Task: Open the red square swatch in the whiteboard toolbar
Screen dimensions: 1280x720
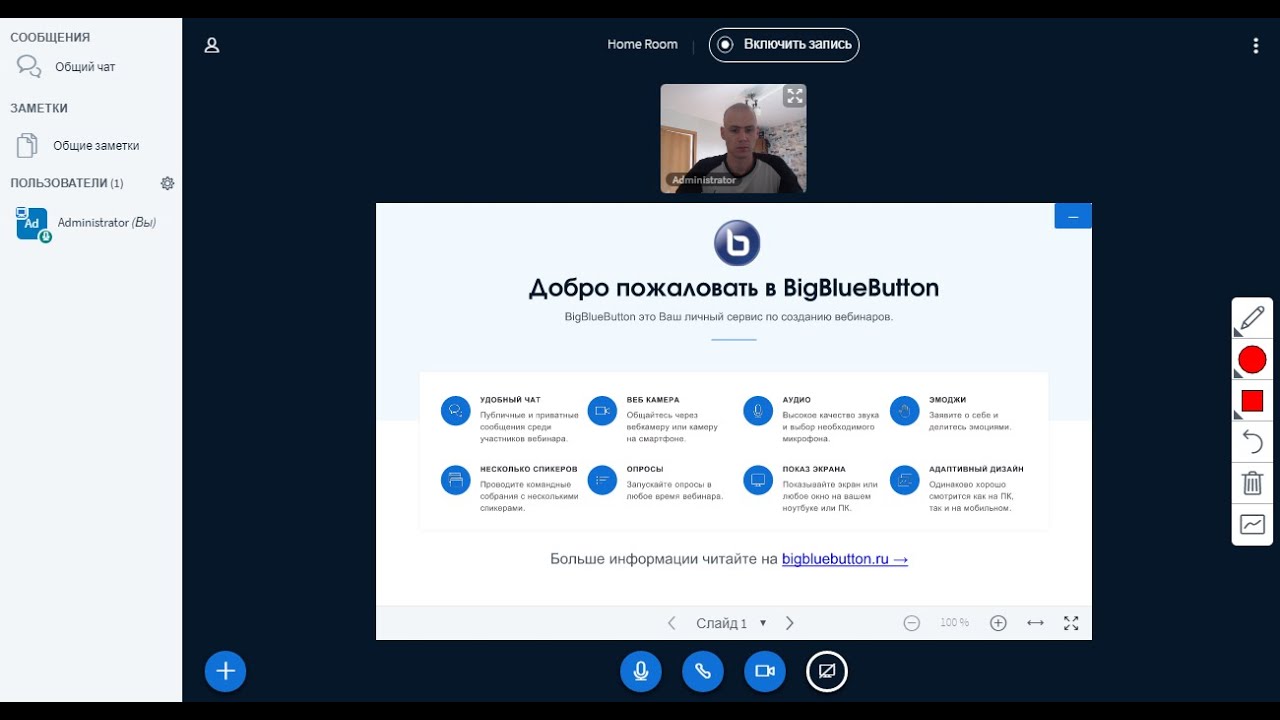Action: (1252, 401)
